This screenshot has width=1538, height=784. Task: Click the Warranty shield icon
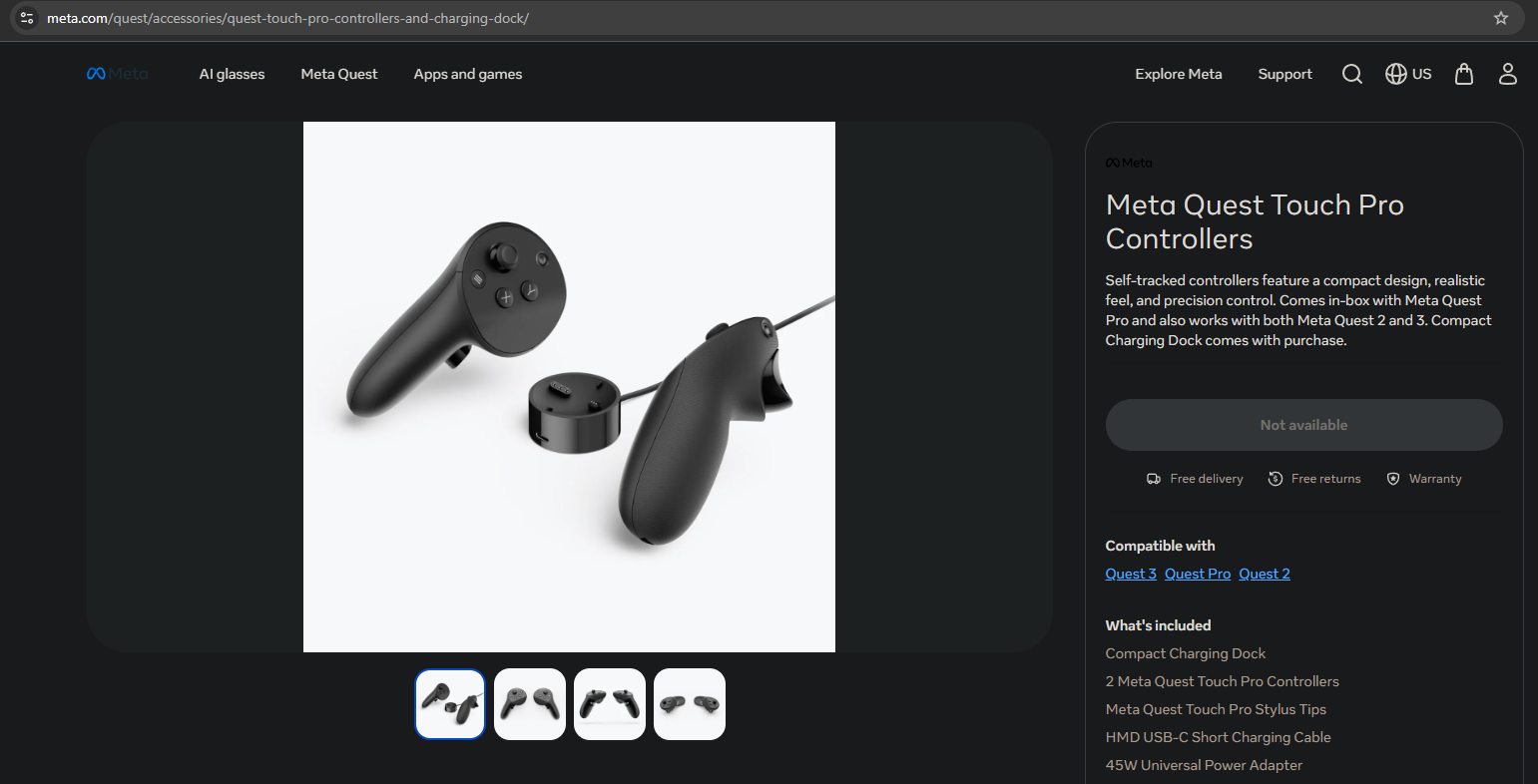1393,479
